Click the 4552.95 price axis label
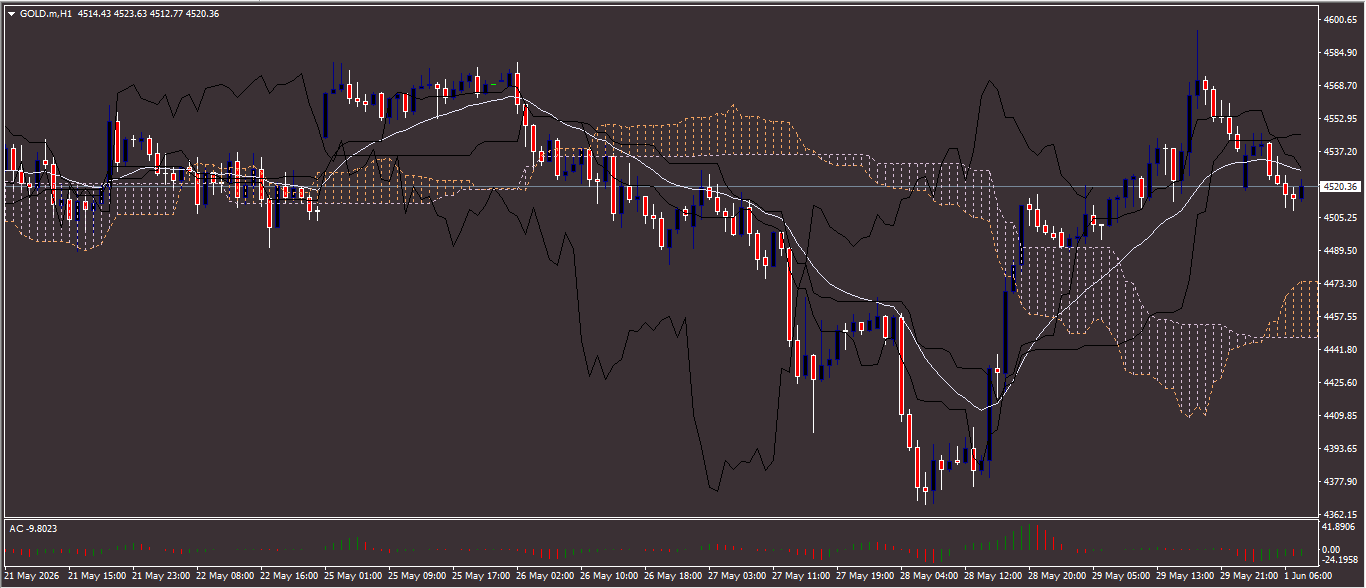Image resolution: width=1366 pixels, height=588 pixels. coord(1339,119)
